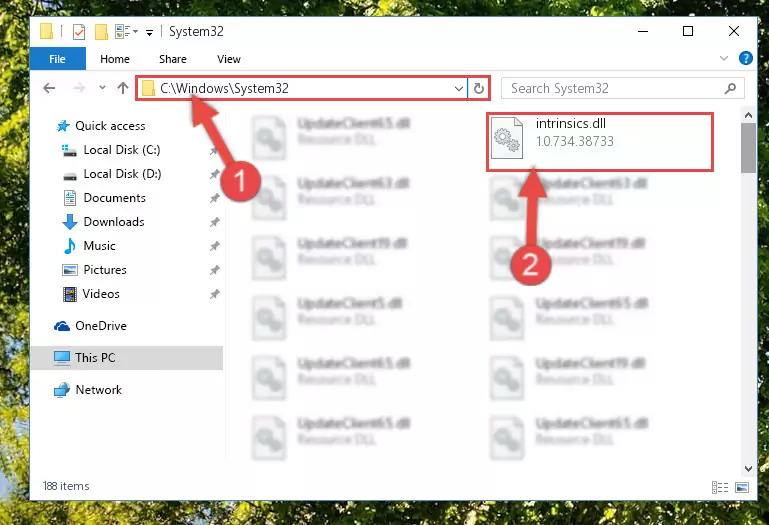Click the pin icon next to Downloads
Viewport: 769px width, 525px height.
(x=214, y=222)
